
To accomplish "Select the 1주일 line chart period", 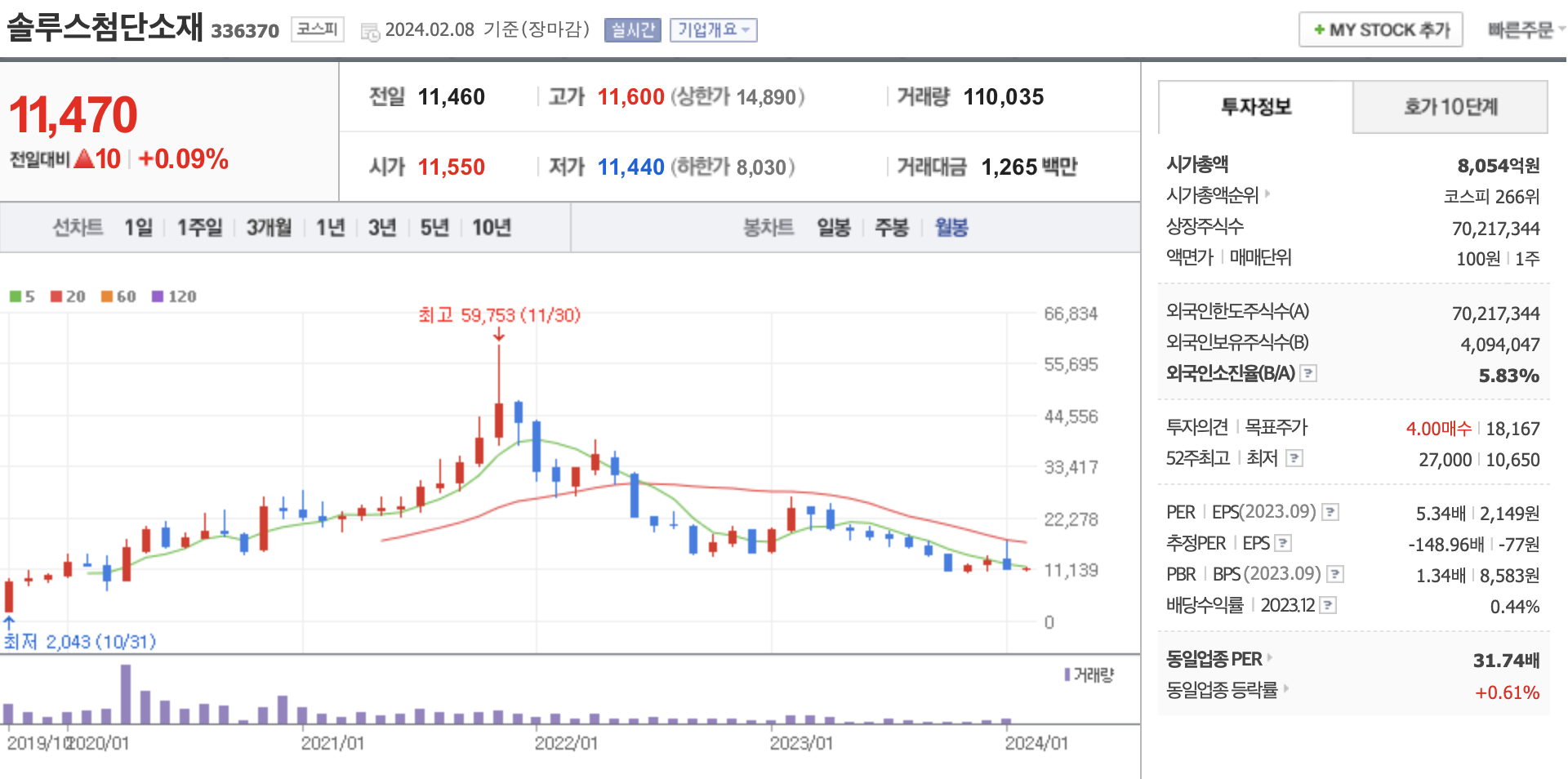I will [200, 227].
